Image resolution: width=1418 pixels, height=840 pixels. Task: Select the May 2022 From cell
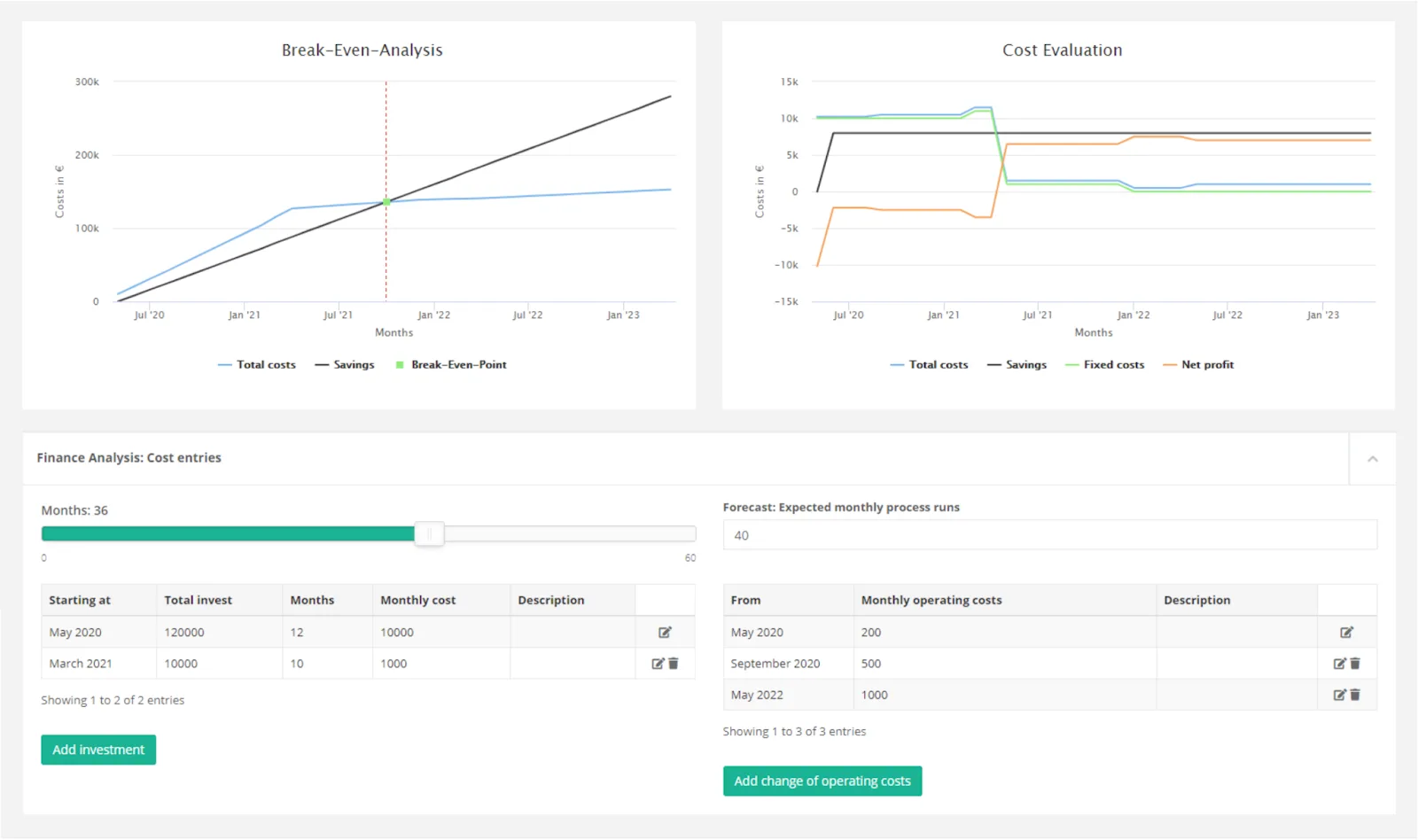coord(789,696)
